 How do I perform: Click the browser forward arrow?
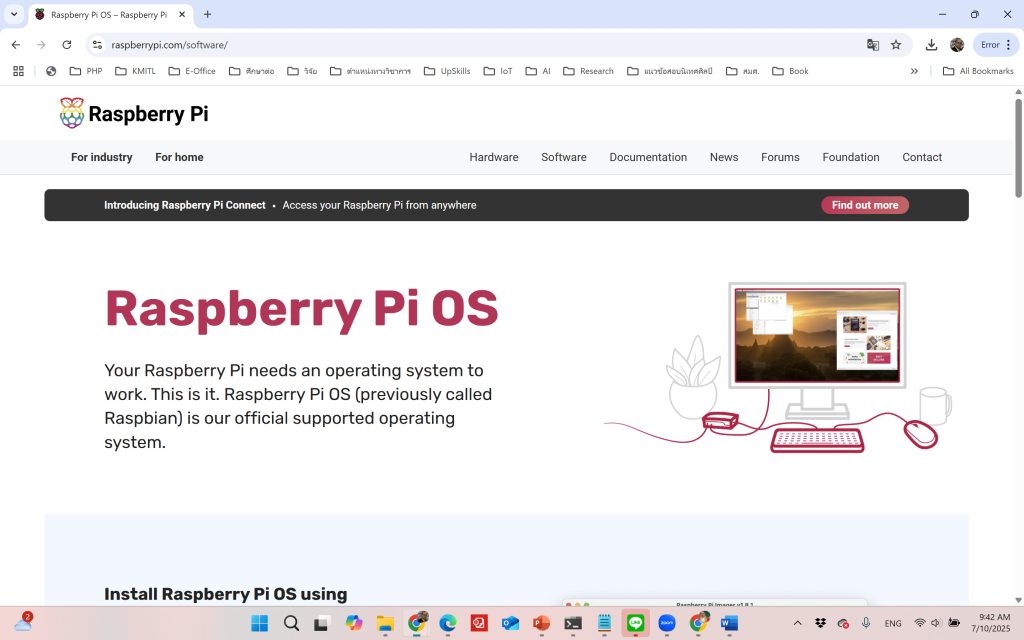(x=41, y=45)
